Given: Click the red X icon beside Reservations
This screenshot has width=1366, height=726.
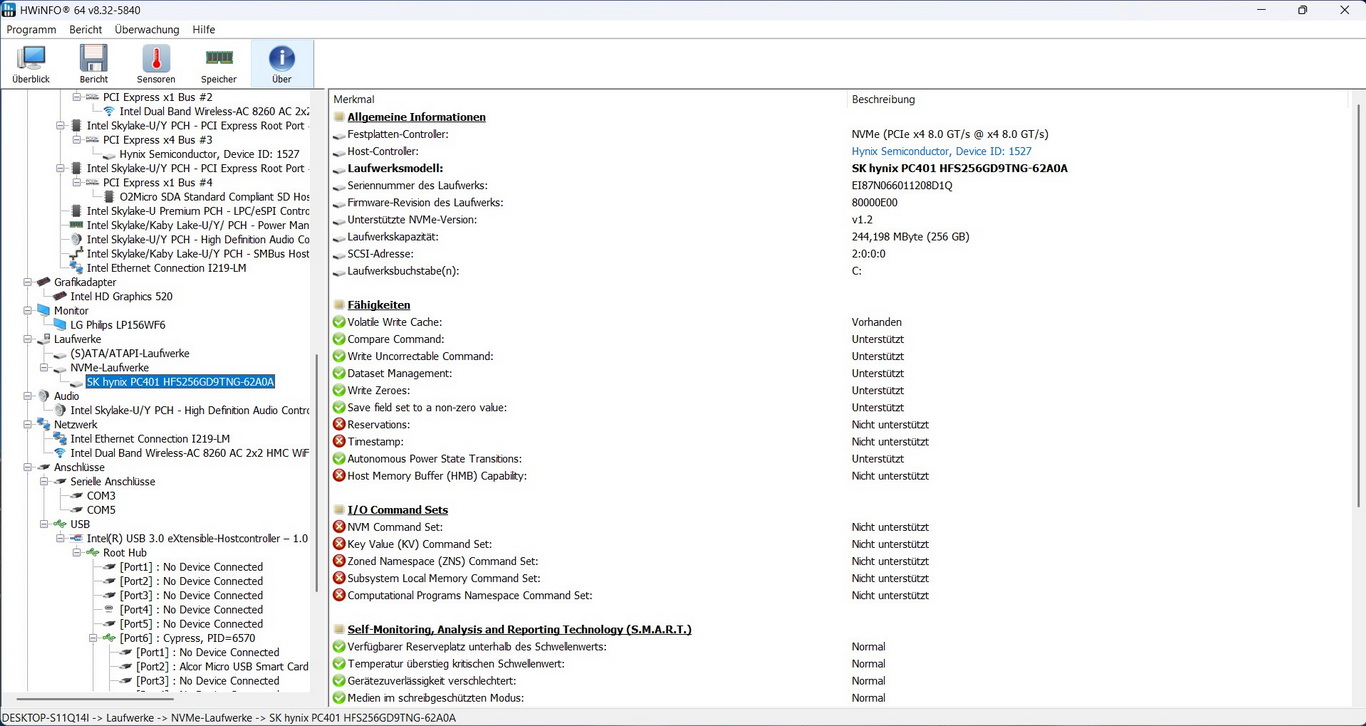Looking at the screenshot, I should pyautogui.click(x=339, y=425).
